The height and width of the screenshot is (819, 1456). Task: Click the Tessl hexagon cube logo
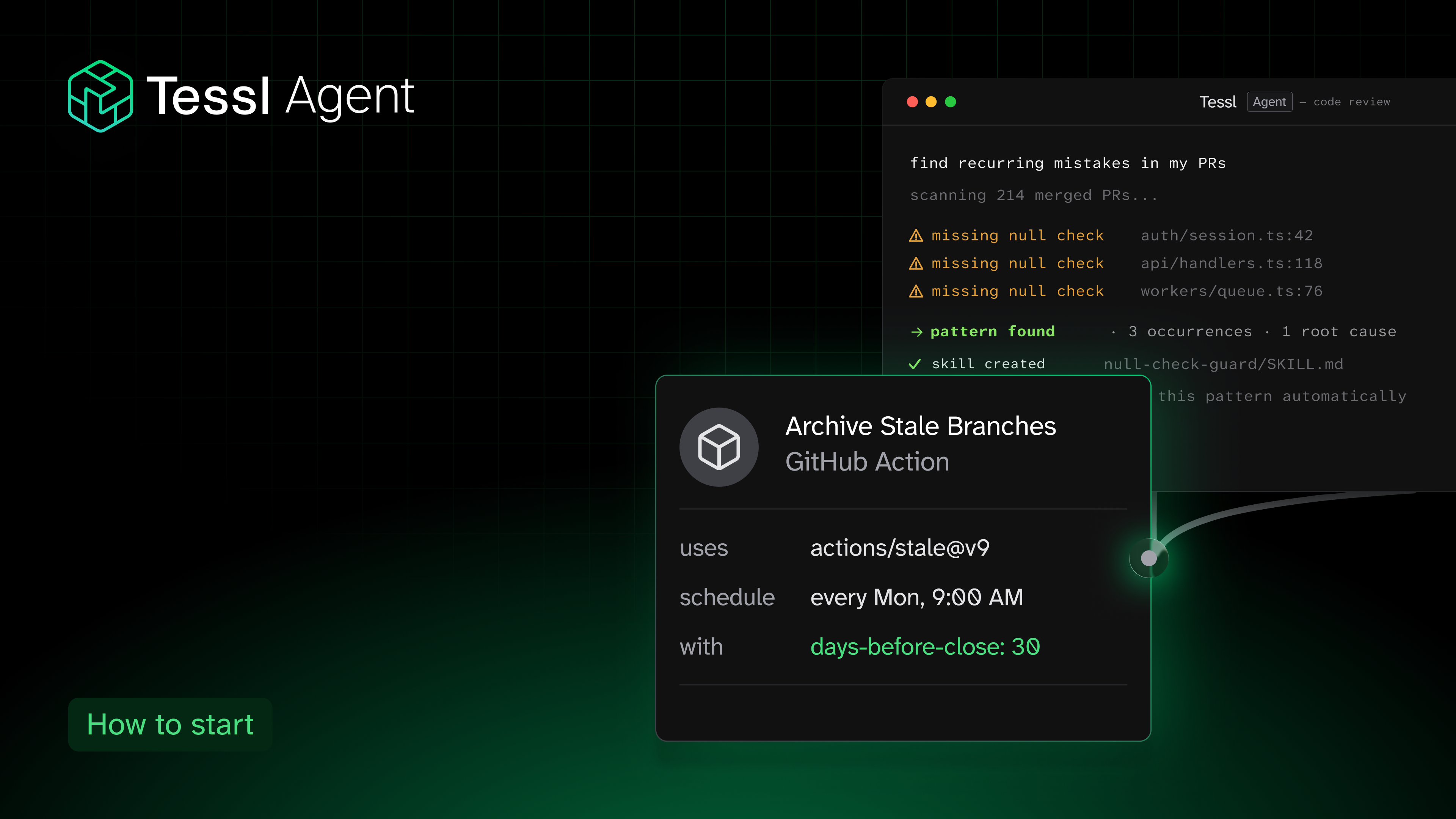[x=100, y=96]
